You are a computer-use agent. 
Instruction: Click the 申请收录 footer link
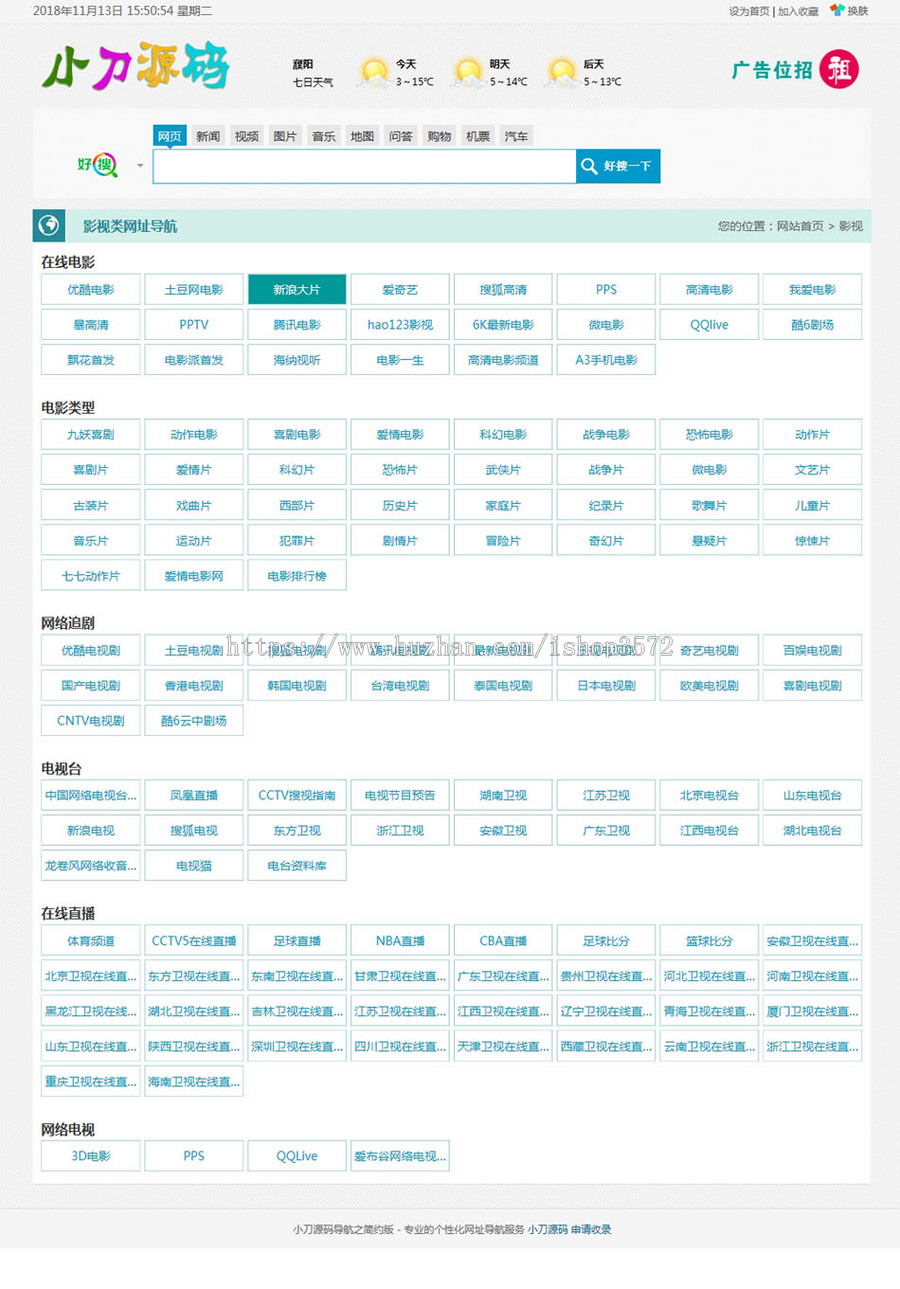tap(591, 1230)
